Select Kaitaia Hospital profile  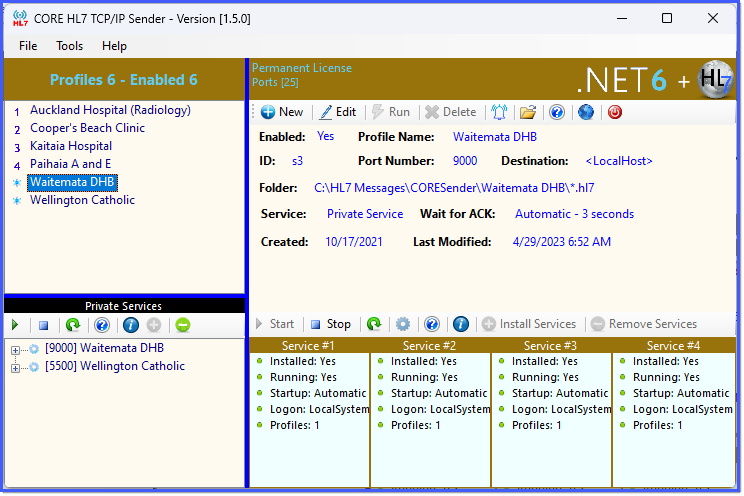click(x=71, y=146)
